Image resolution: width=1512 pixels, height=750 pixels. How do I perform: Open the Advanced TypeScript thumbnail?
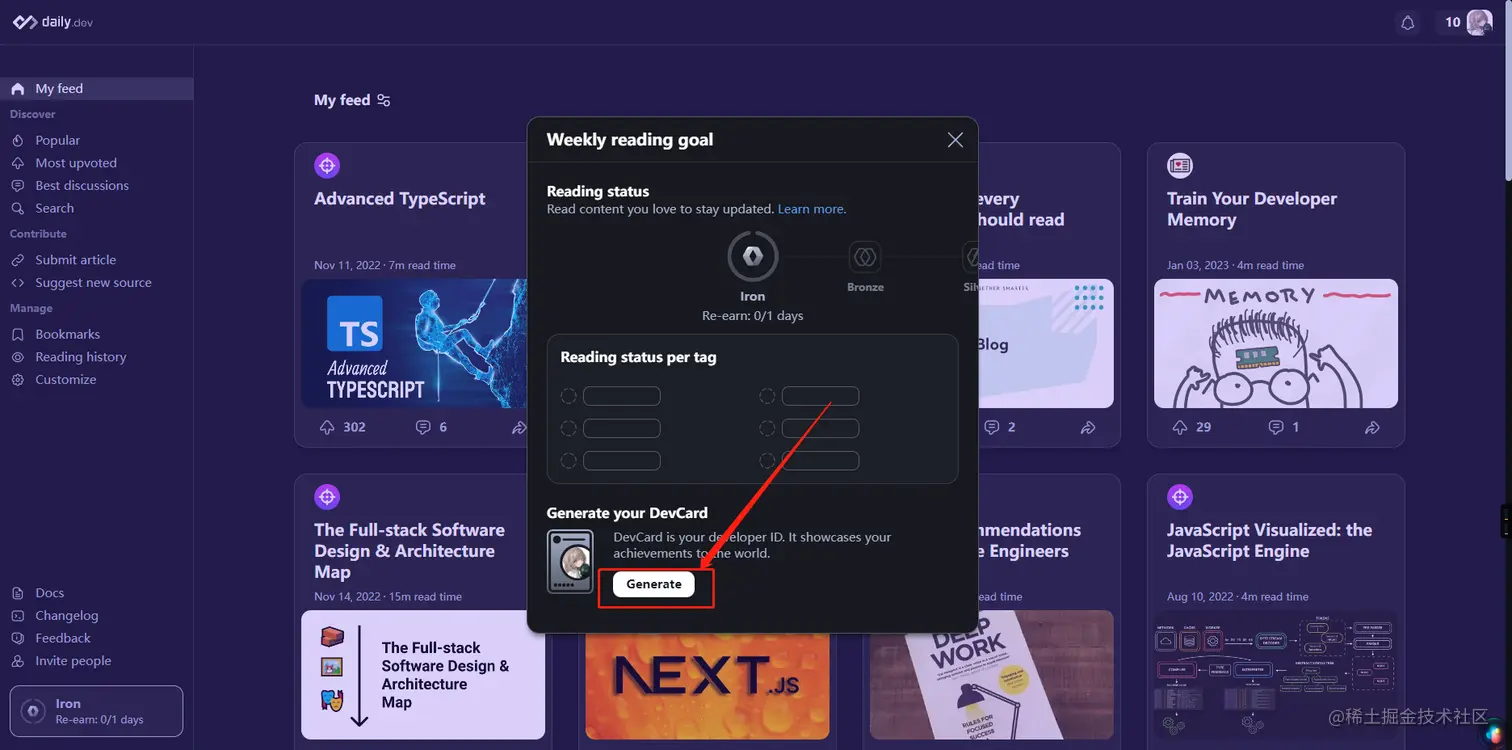[414, 343]
